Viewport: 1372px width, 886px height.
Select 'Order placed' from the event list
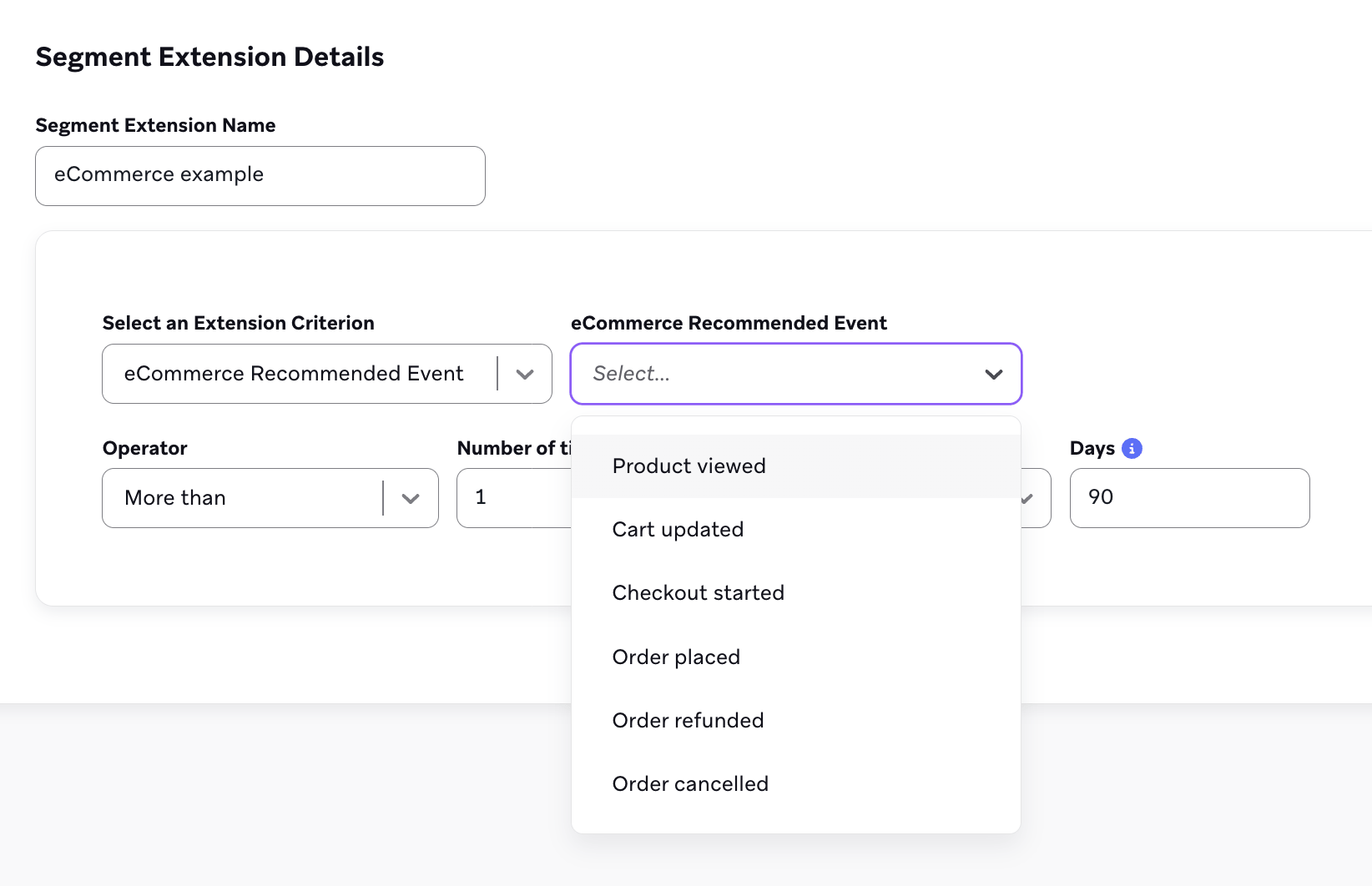(676, 657)
